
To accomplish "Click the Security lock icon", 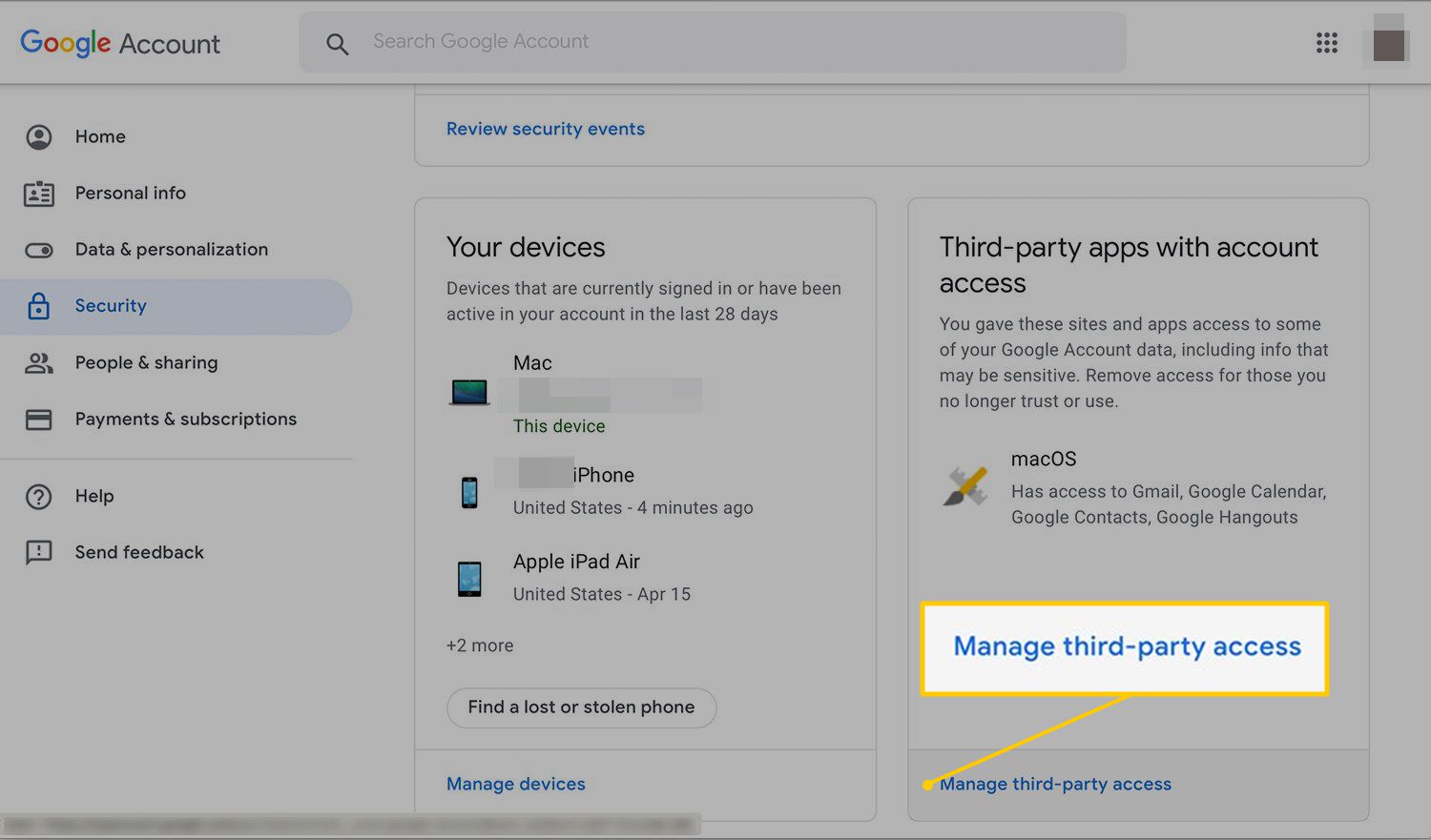I will (39, 306).
